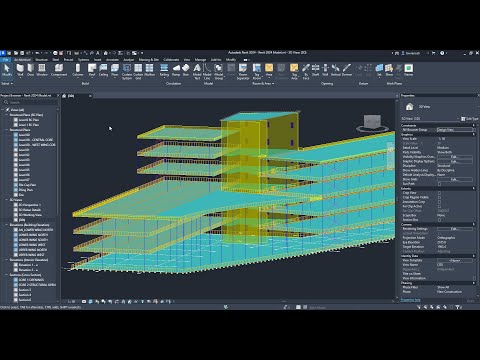The height and width of the screenshot is (360, 480).
Task: Click the View Template None button
Action: click(455, 260)
